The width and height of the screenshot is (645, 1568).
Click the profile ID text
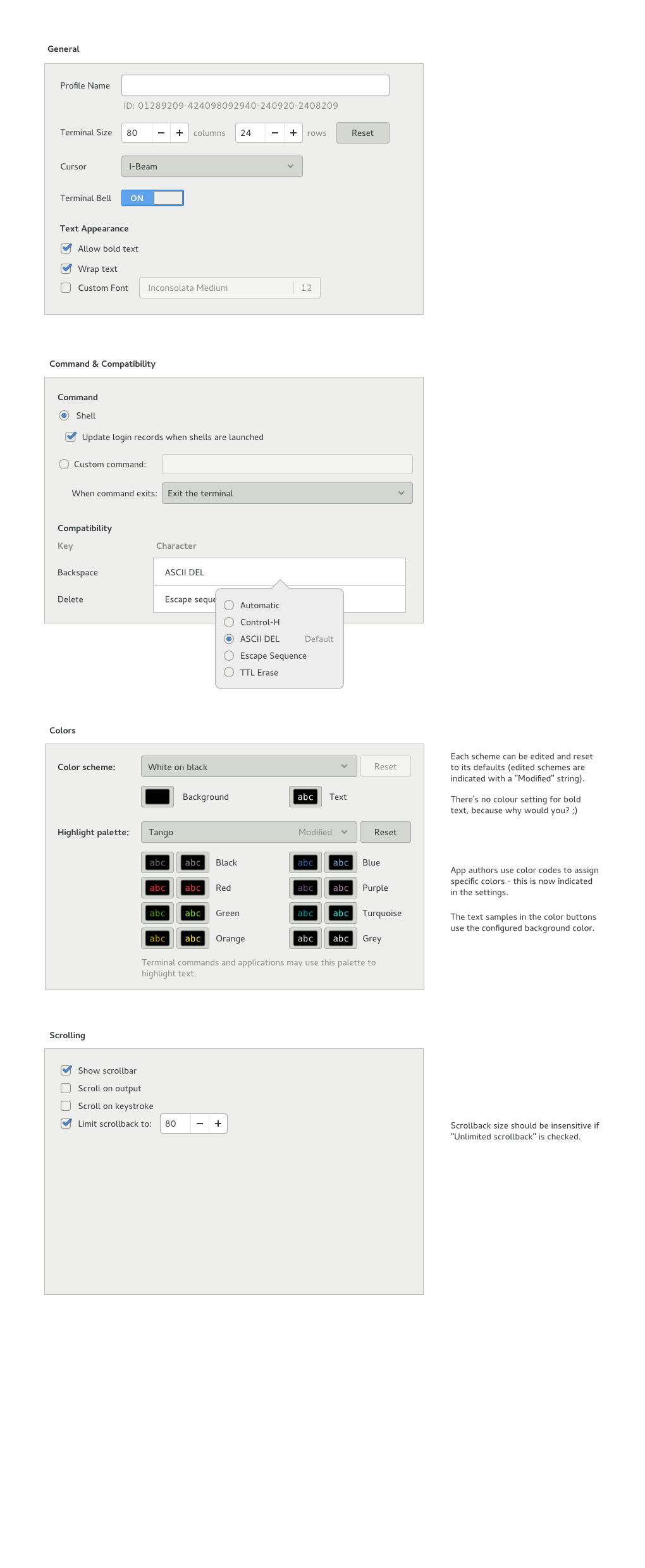point(231,106)
